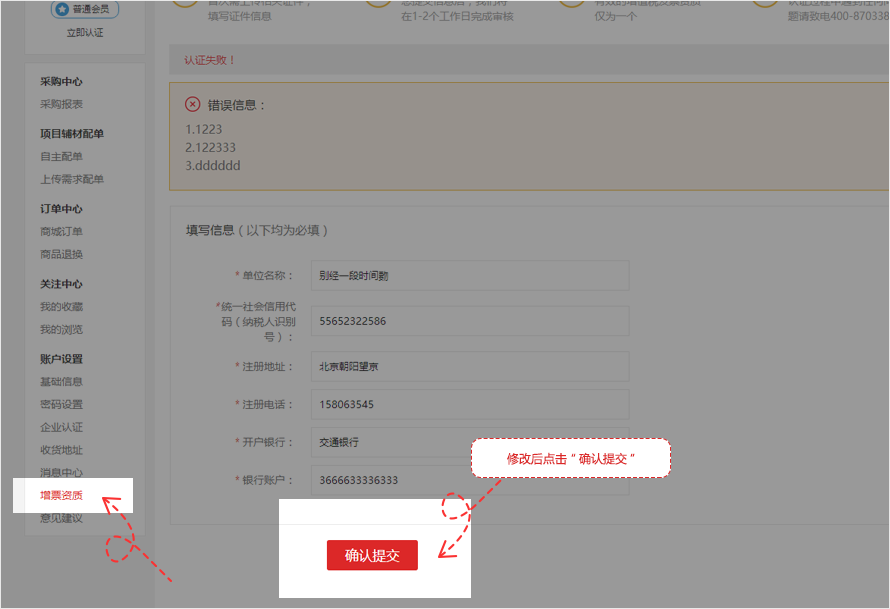Image resolution: width=890 pixels, height=609 pixels.
Task: Navigate to 商品退换
Action: point(62,255)
